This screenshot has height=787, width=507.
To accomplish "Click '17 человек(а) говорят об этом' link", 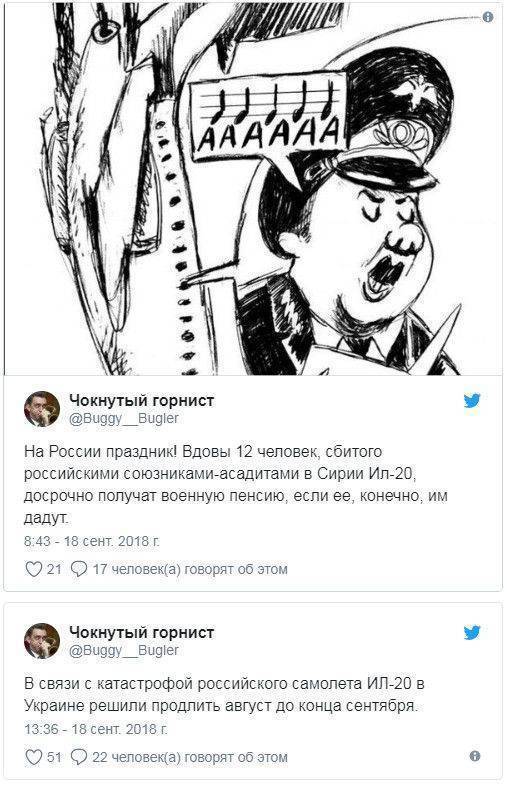I will (190, 570).
